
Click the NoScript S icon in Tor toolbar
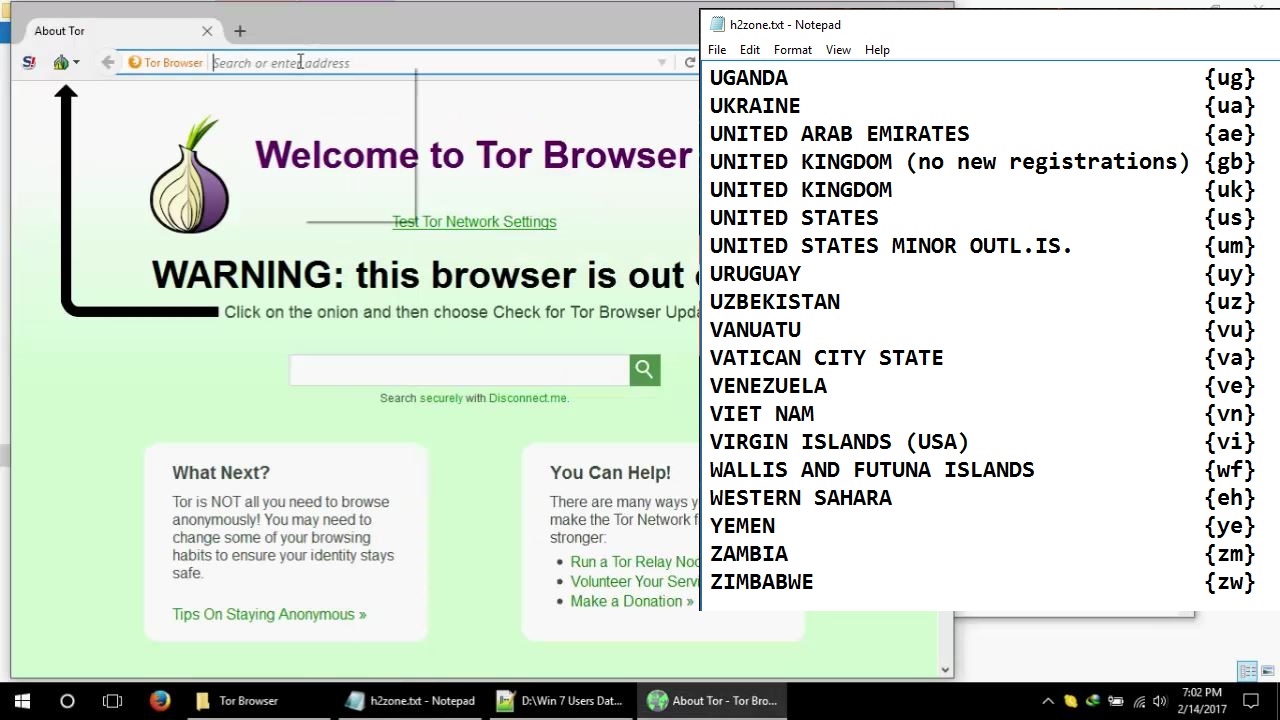pos(29,63)
